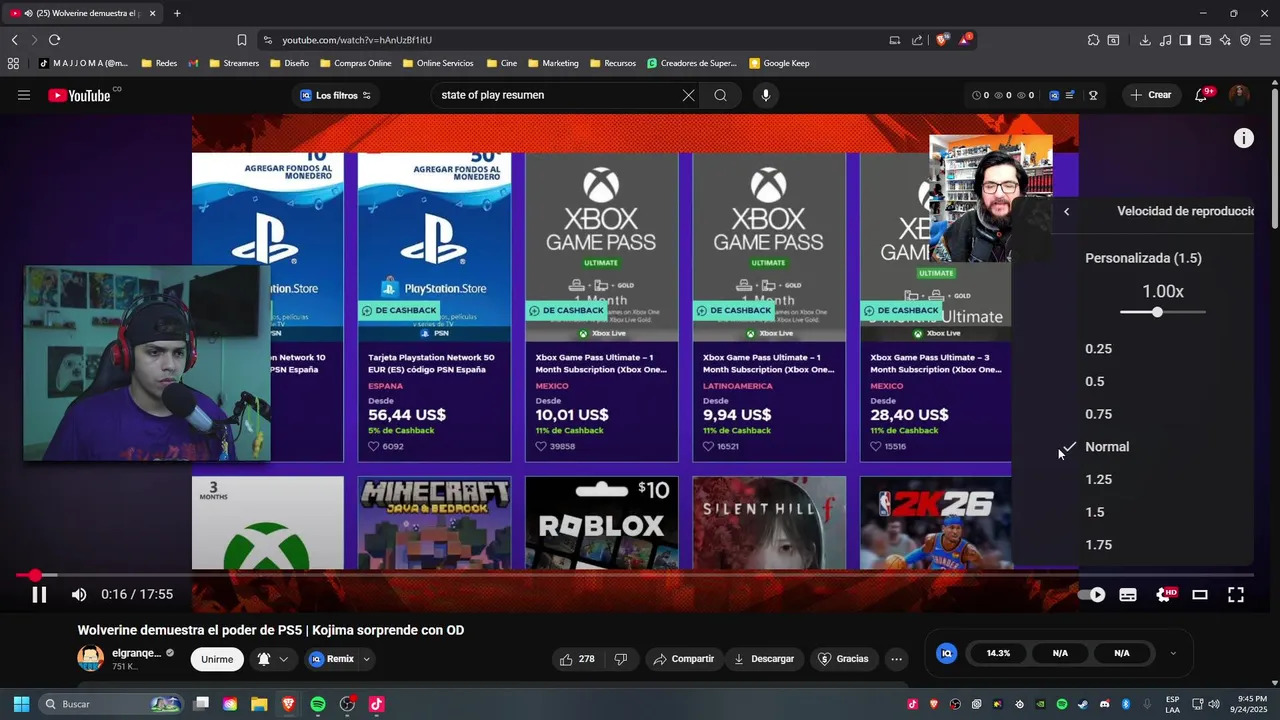Open browser downloads icon
Image resolution: width=1280 pixels, height=720 pixels.
(x=1145, y=40)
